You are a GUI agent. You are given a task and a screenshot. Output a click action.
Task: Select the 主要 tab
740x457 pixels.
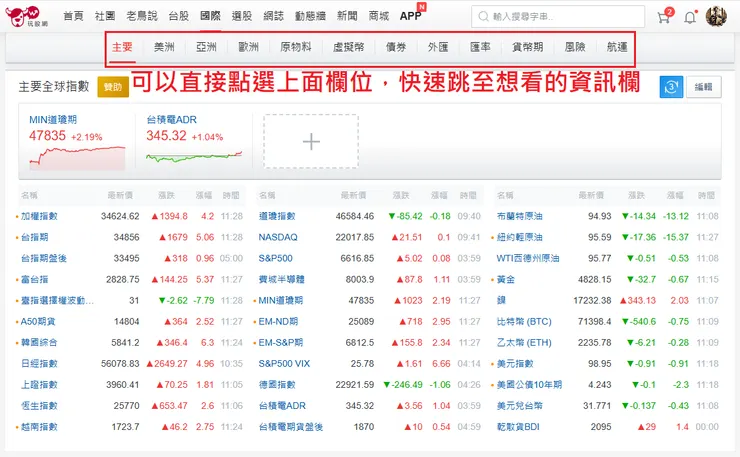click(122, 47)
